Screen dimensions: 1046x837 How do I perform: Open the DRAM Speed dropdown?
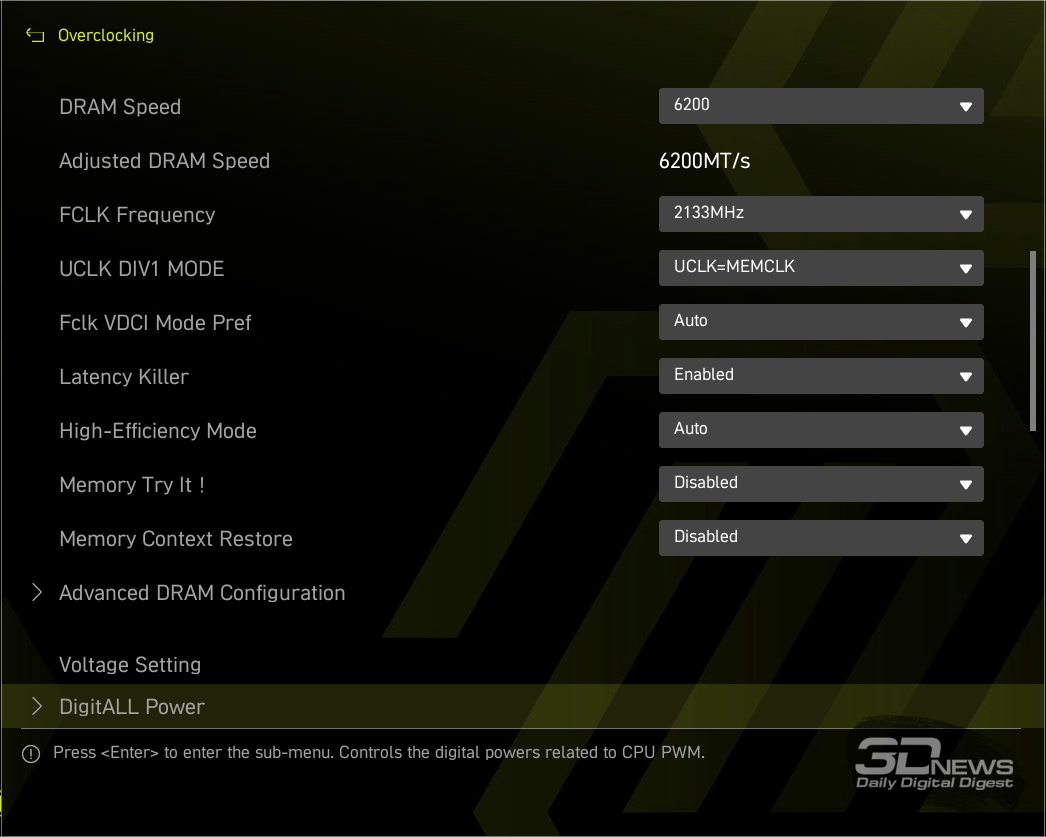[x=820, y=106]
